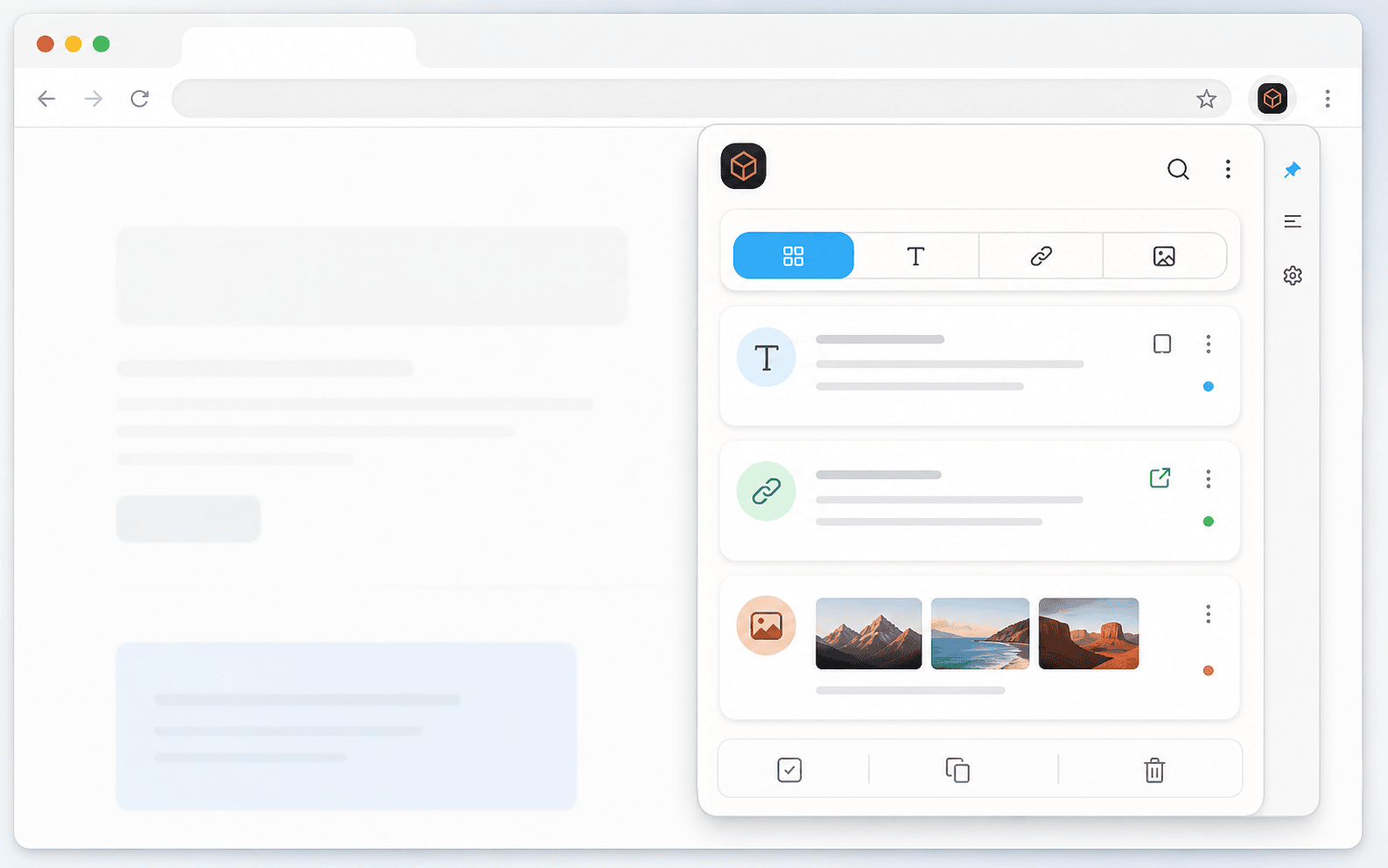Viewport: 1388px width, 868px height.
Task: Open settings with the gear icon
Action: pos(1293,276)
